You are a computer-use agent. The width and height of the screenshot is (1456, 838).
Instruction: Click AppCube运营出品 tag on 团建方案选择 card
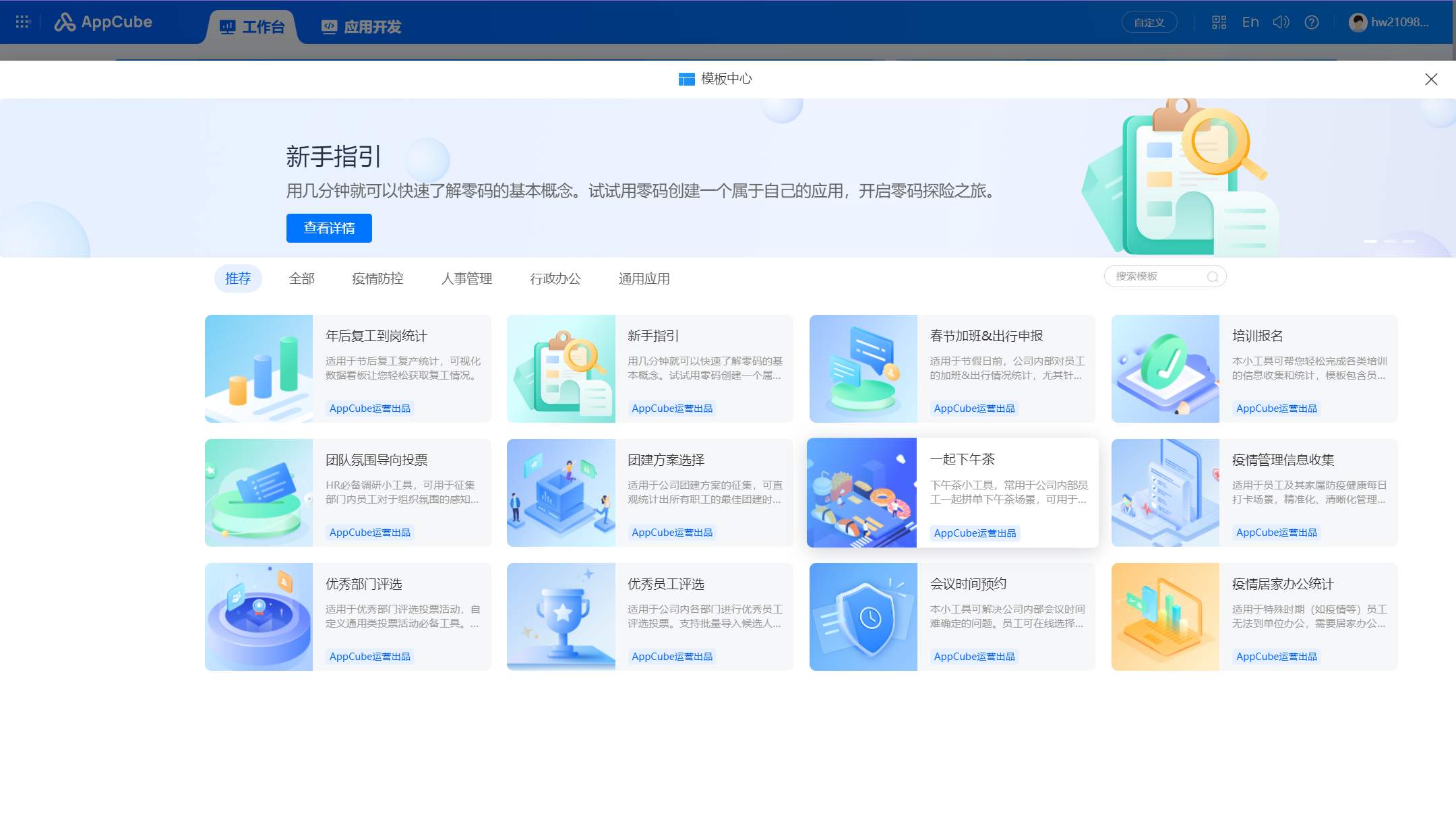672,533
